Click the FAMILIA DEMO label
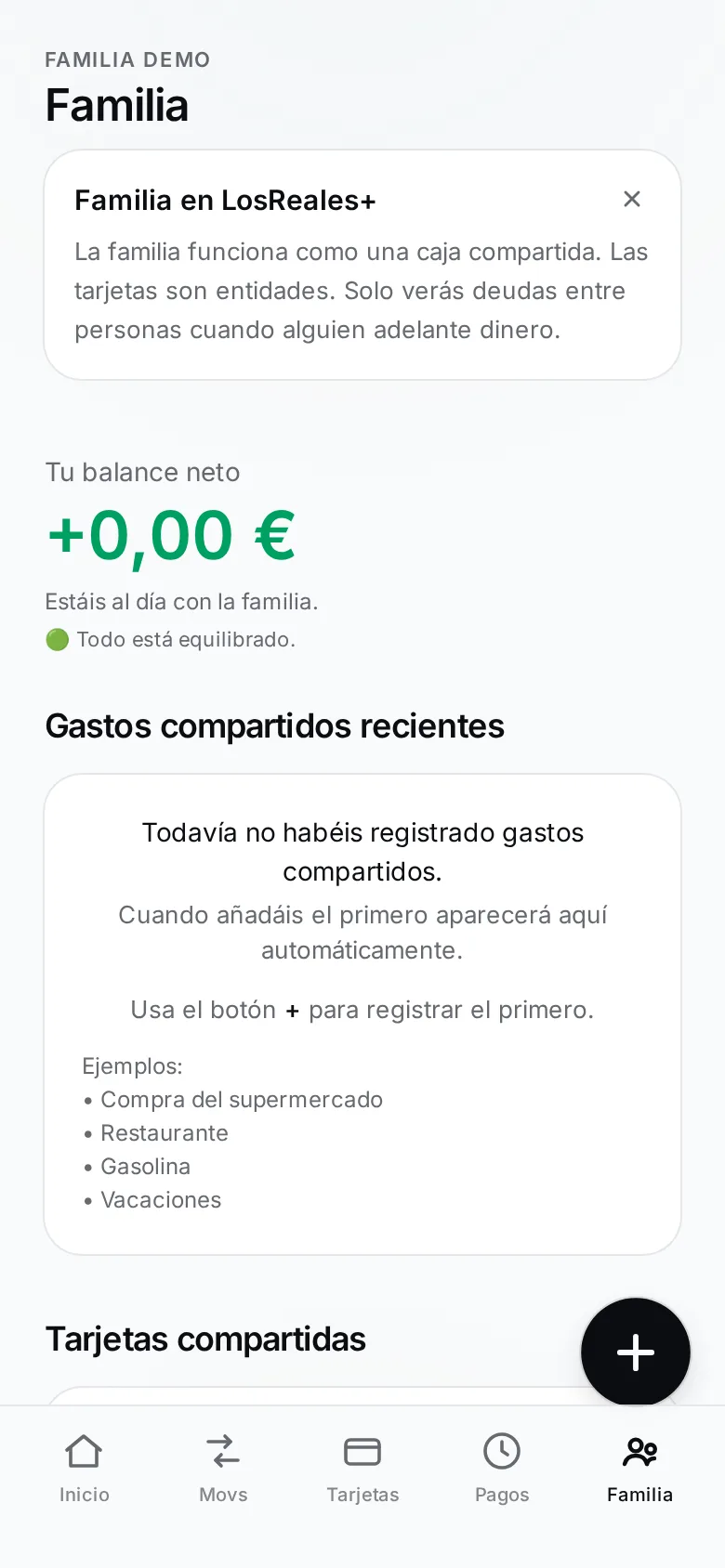This screenshot has width=725, height=1568. pos(127,59)
